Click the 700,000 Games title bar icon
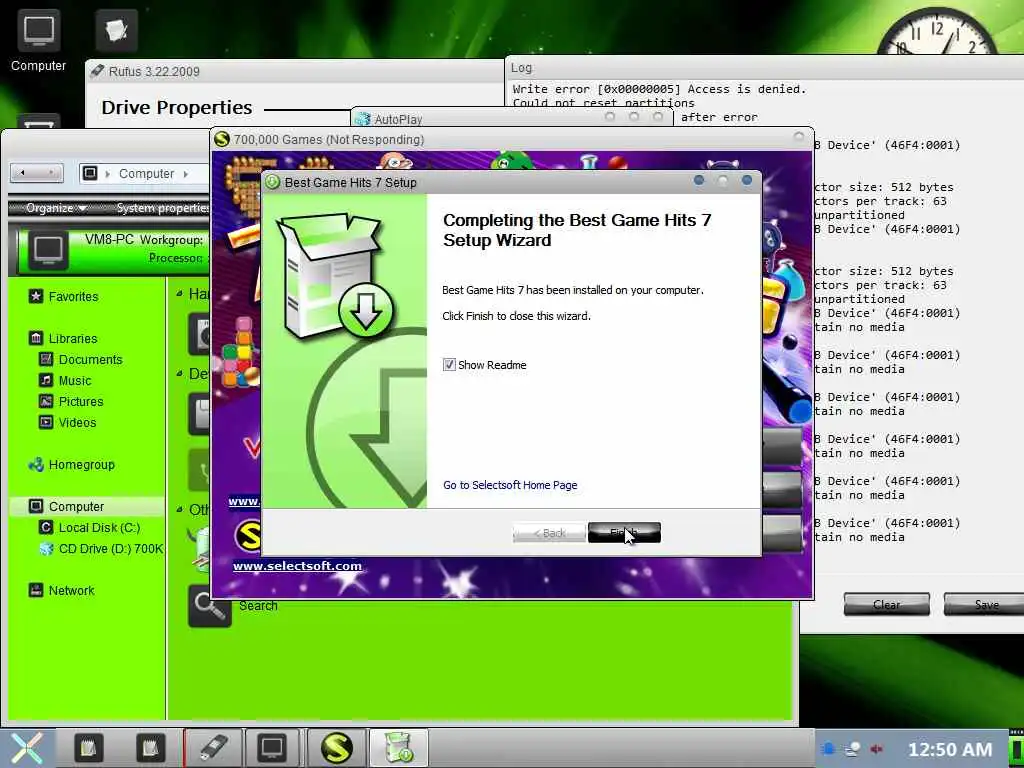This screenshot has height=768, width=1024. click(222, 139)
